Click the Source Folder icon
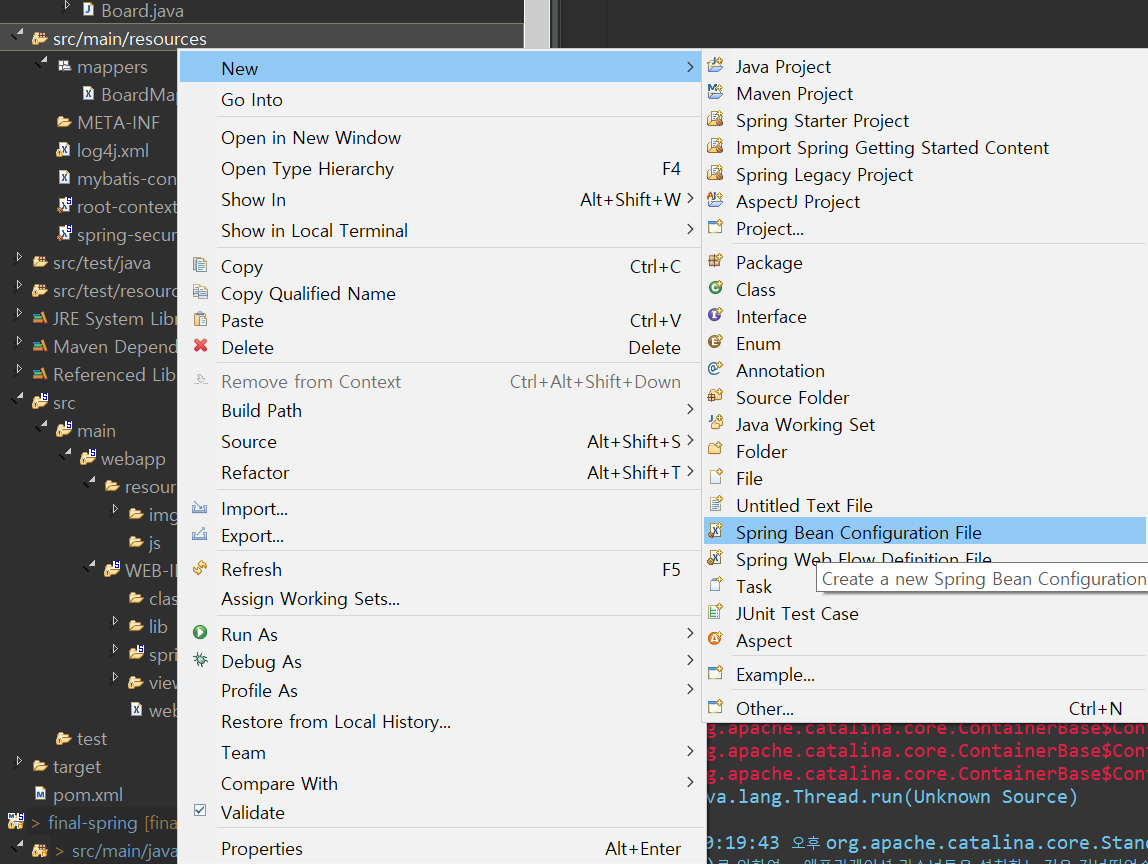This screenshot has width=1148, height=864. tap(715, 397)
